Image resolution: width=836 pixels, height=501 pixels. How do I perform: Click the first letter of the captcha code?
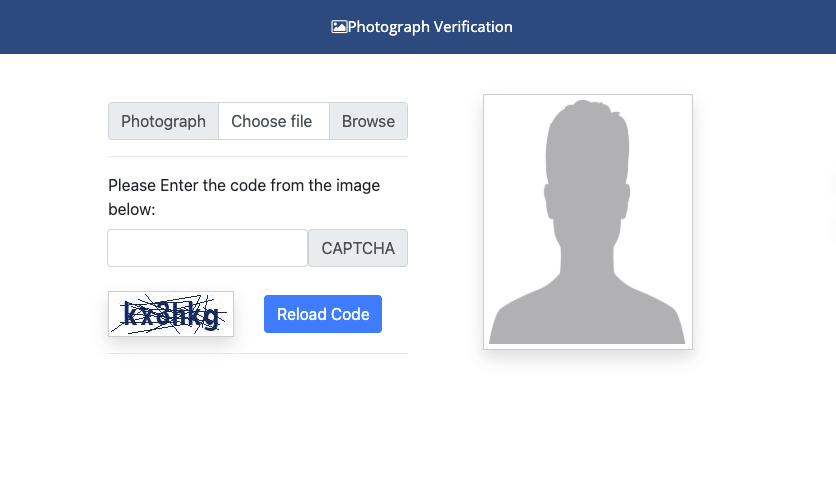(130, 315)
